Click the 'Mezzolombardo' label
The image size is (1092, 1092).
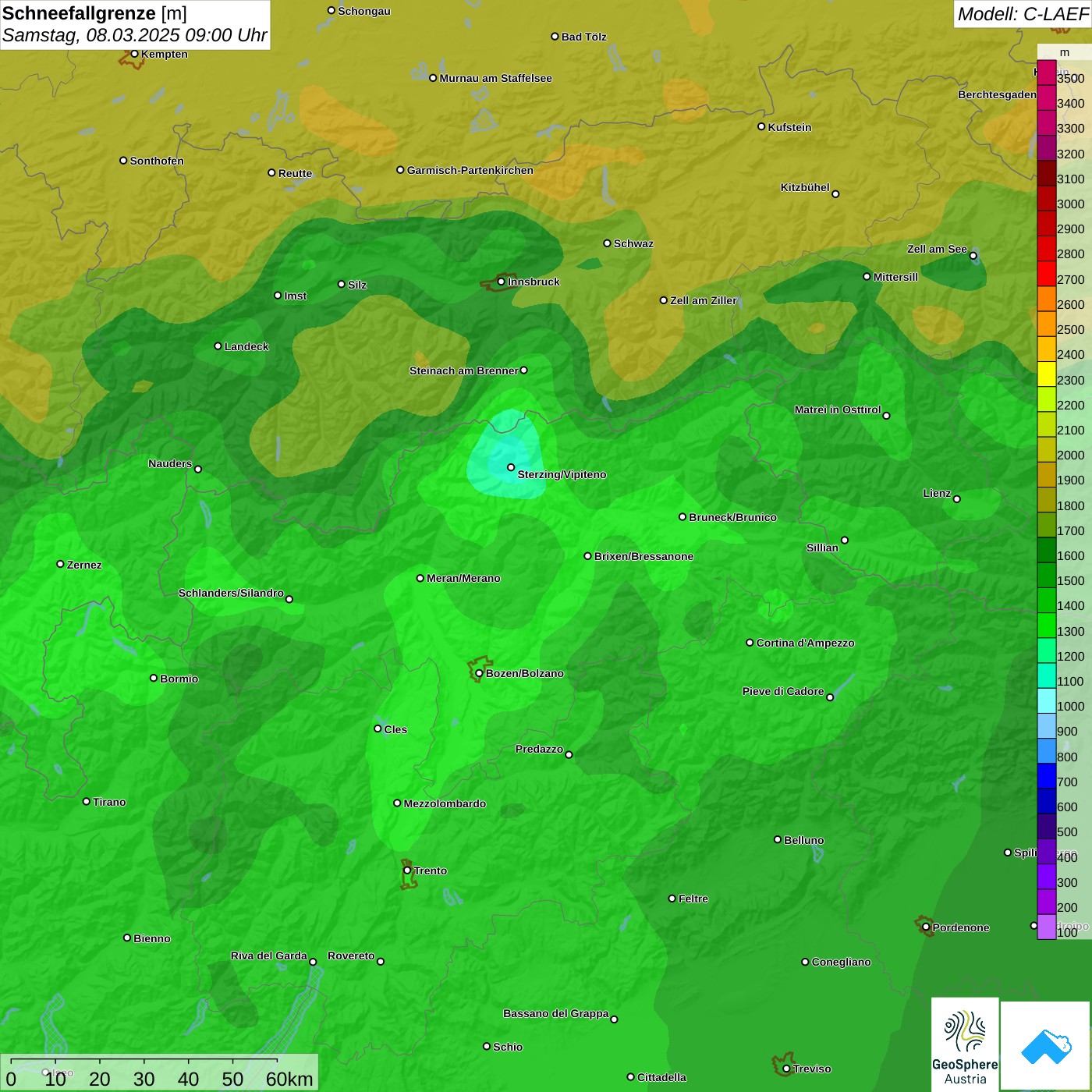(x=445, y=803)
